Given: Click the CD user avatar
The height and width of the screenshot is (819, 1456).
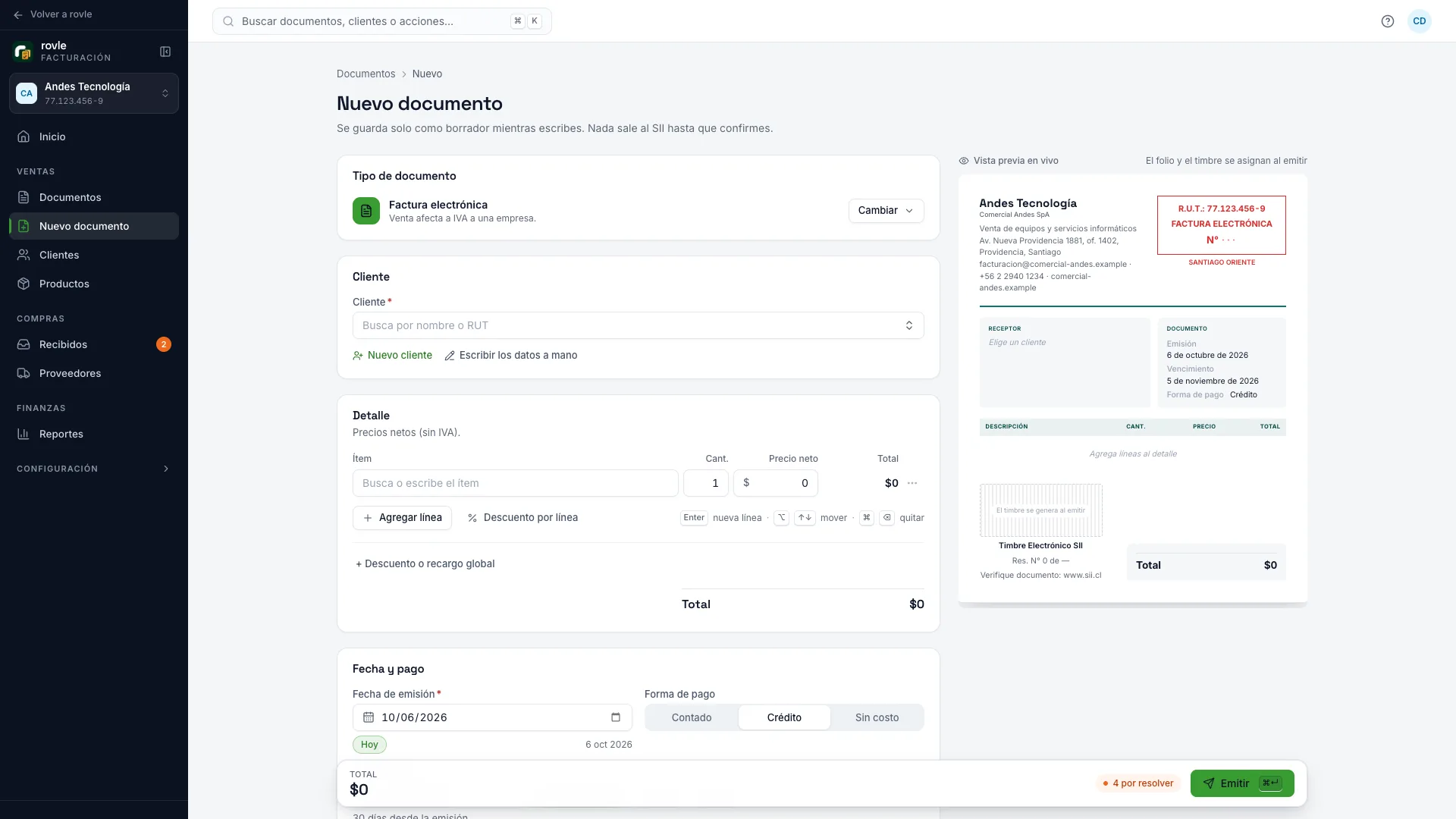Looking at the screenshot, I should (x=1420, y=21).
